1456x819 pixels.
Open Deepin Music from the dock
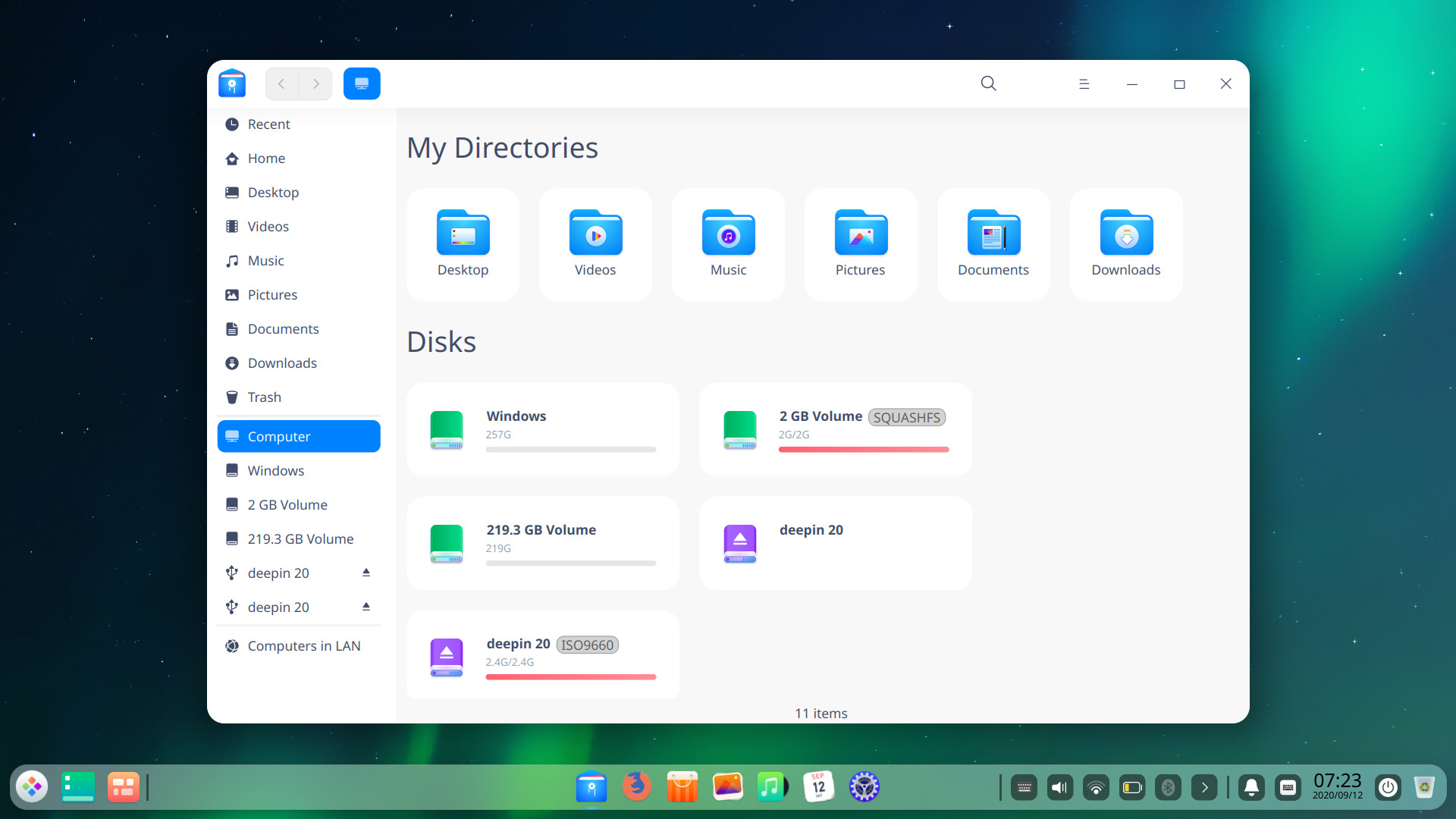click(x=772, y=786)
